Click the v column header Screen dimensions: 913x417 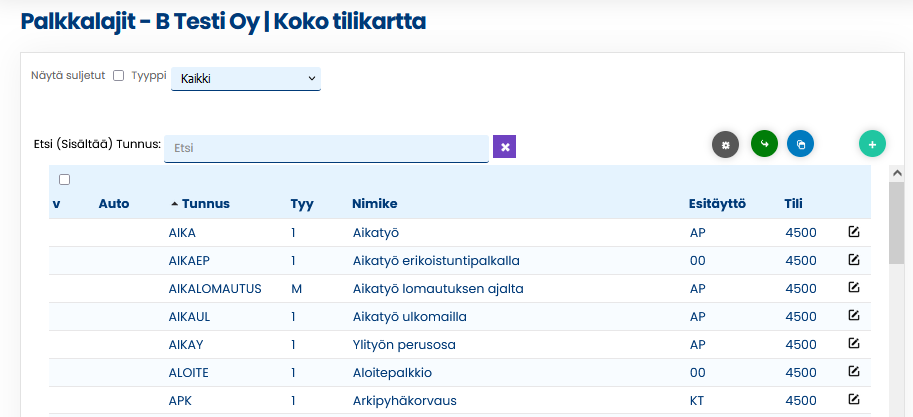point(56,204)
